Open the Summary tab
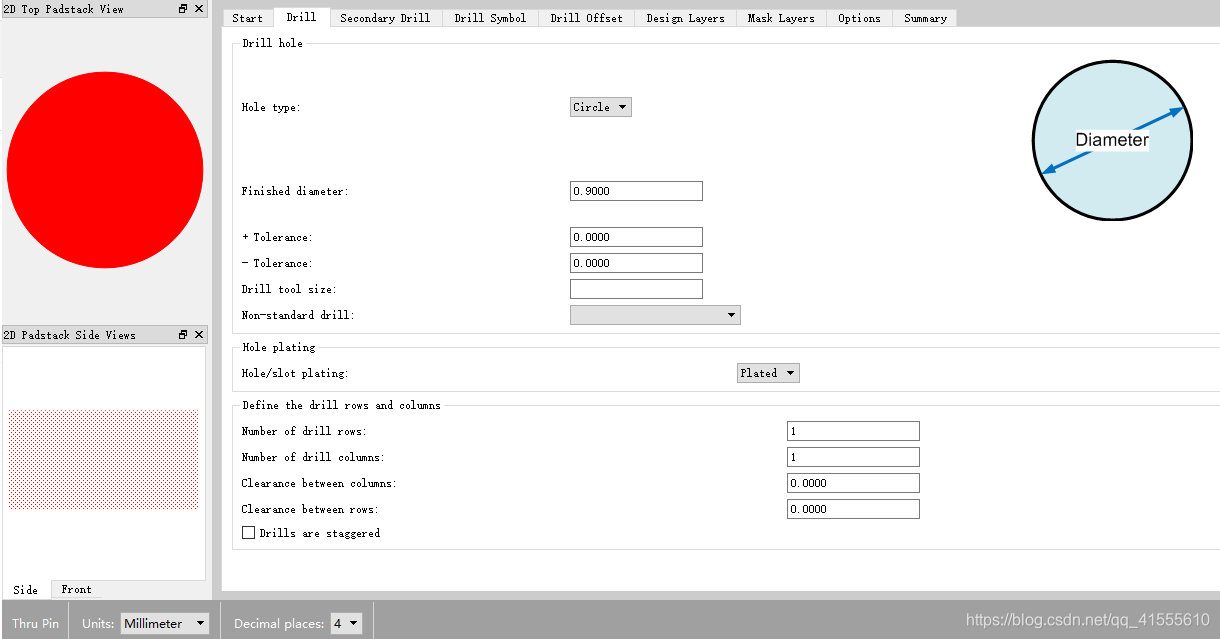The height and width of the screenshot is (639, 1220). [x=925, y=18]
